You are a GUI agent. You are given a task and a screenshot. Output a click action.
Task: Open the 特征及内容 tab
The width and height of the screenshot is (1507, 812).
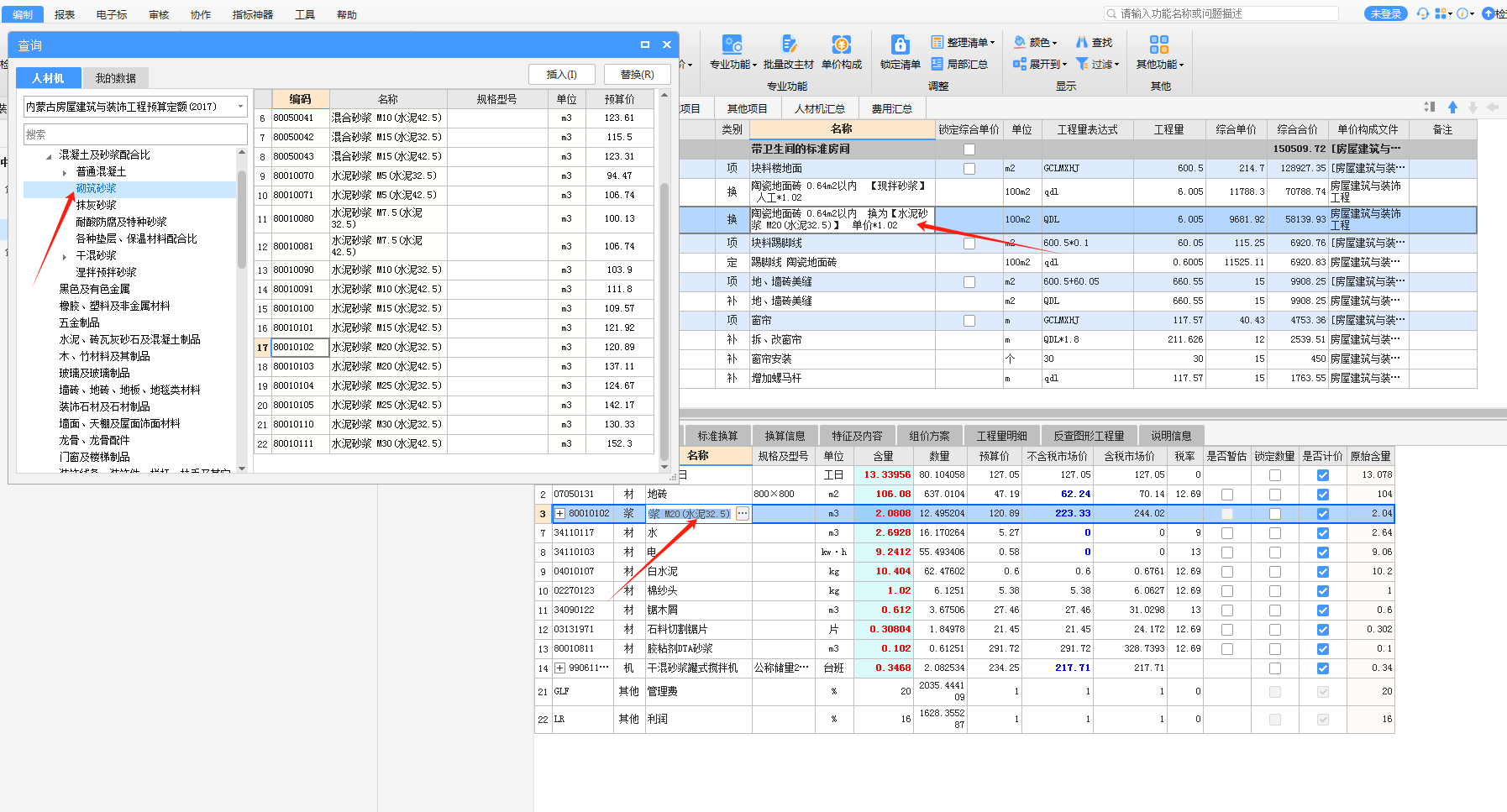[857, 436]
